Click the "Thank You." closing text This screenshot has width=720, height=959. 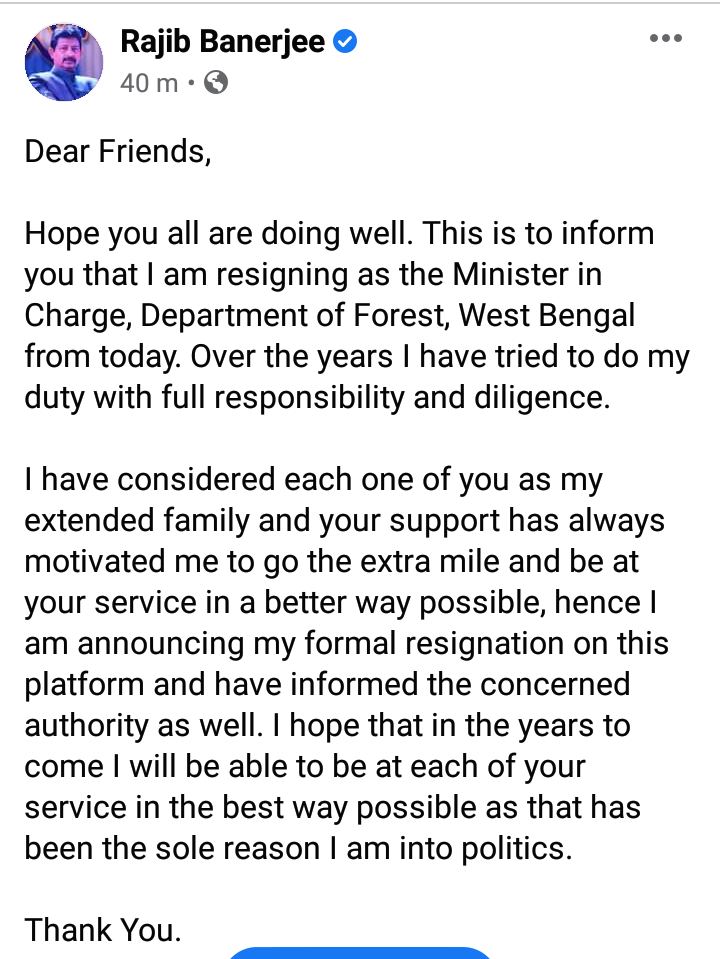click(103, 929)
